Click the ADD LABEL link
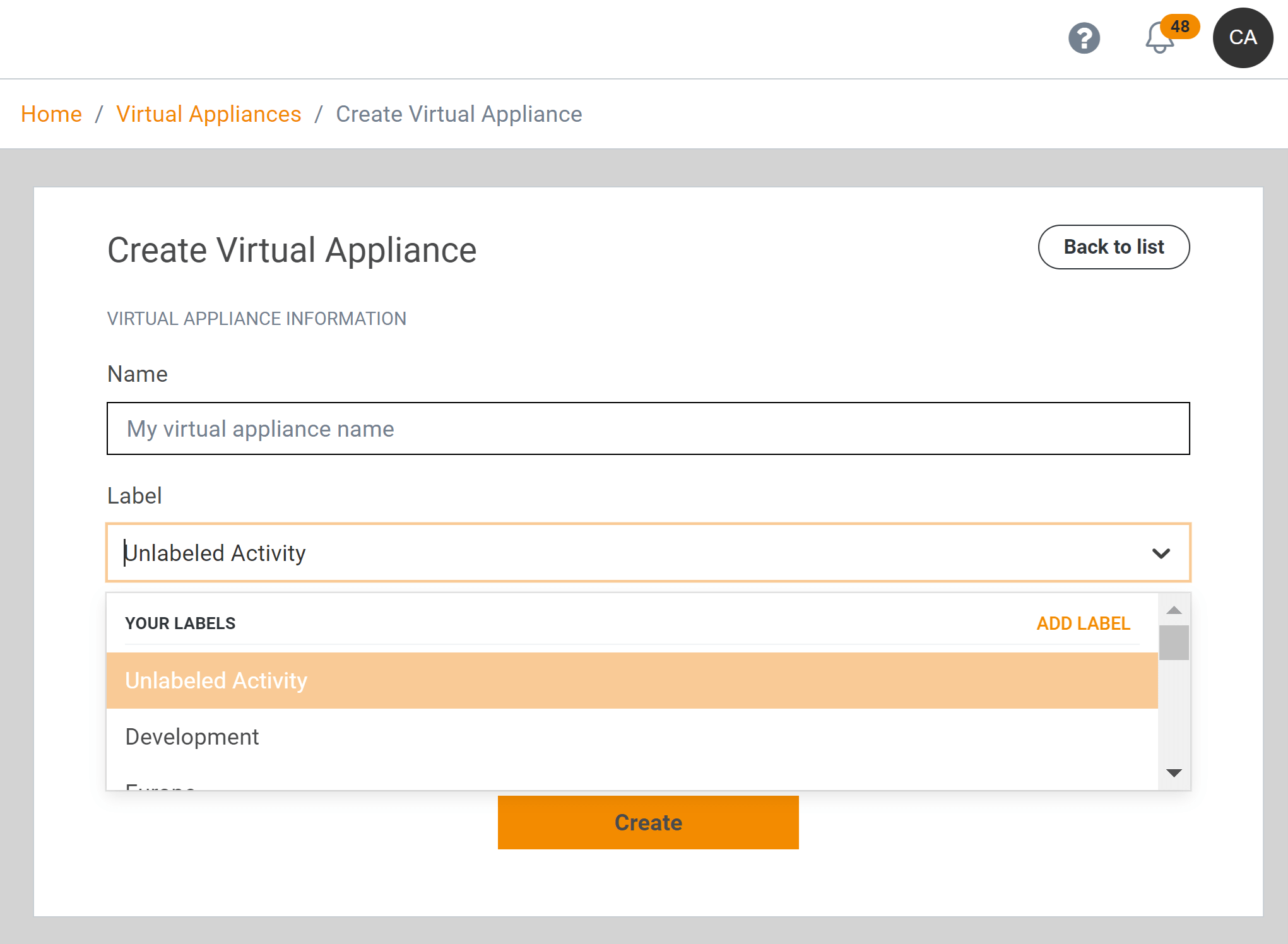This screenshot has height=944, width=1288. click(x=1083, y=623)
